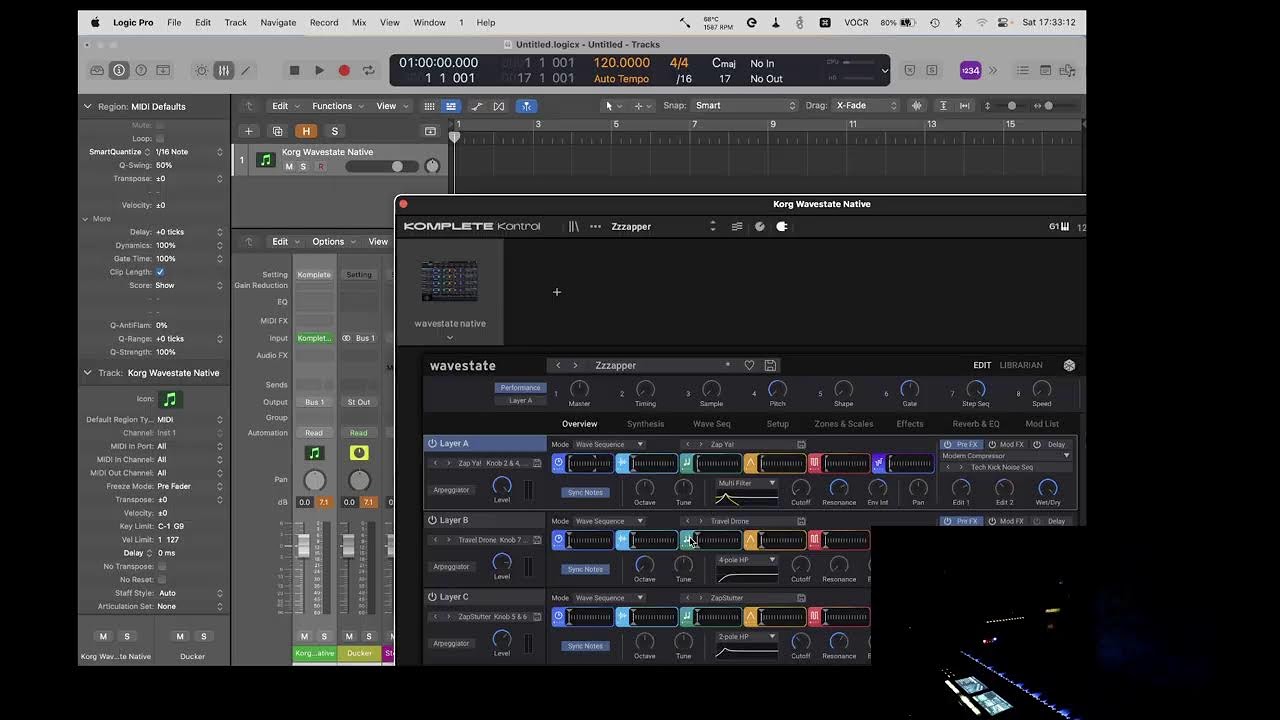The width and height of the screenshot is (1280, 720).
Task: Open the Drag X-Fade dropdown
Action: coord(864,106)
